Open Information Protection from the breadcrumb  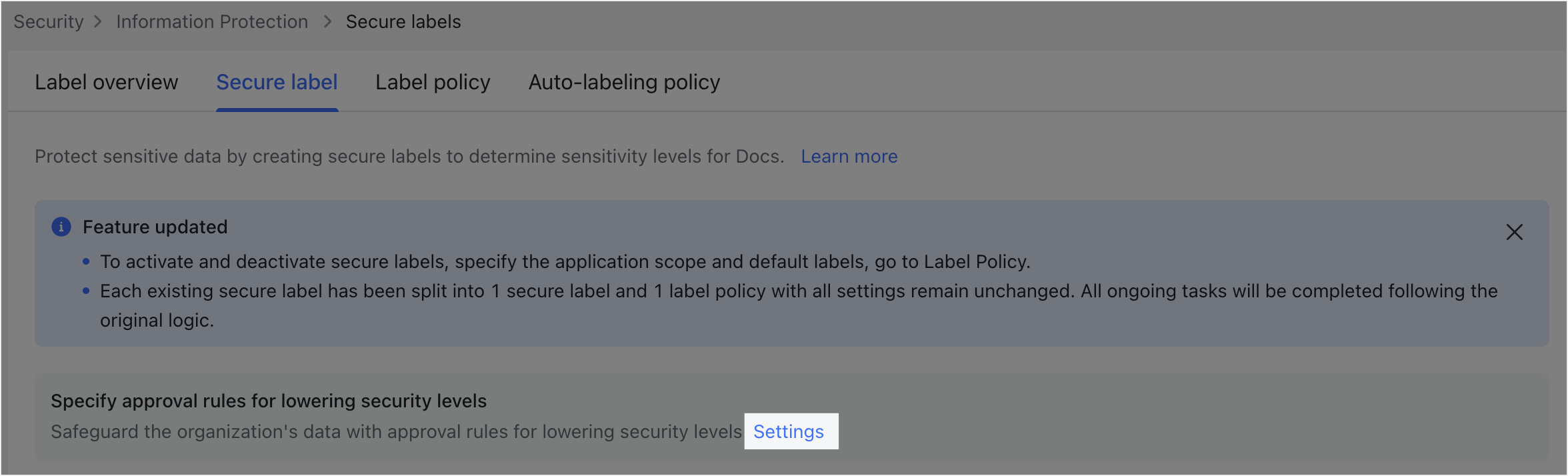(x=211, y=21)
